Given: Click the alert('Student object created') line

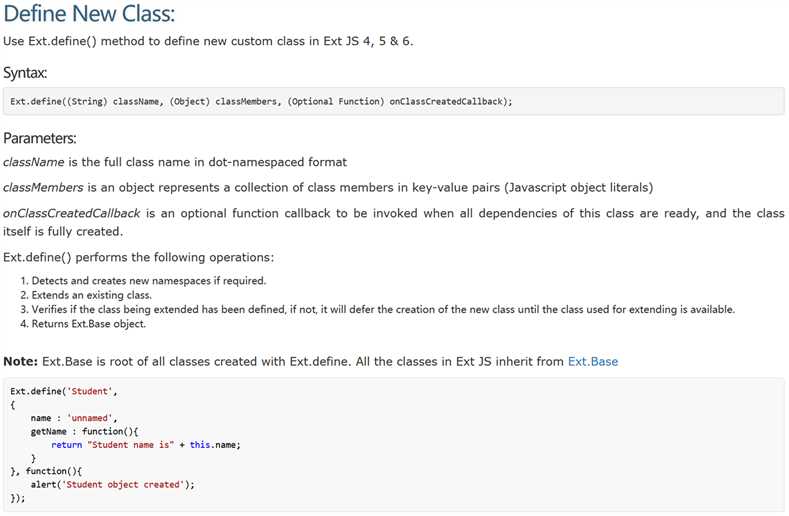Looking at the screenshot, I should (112, 484).
